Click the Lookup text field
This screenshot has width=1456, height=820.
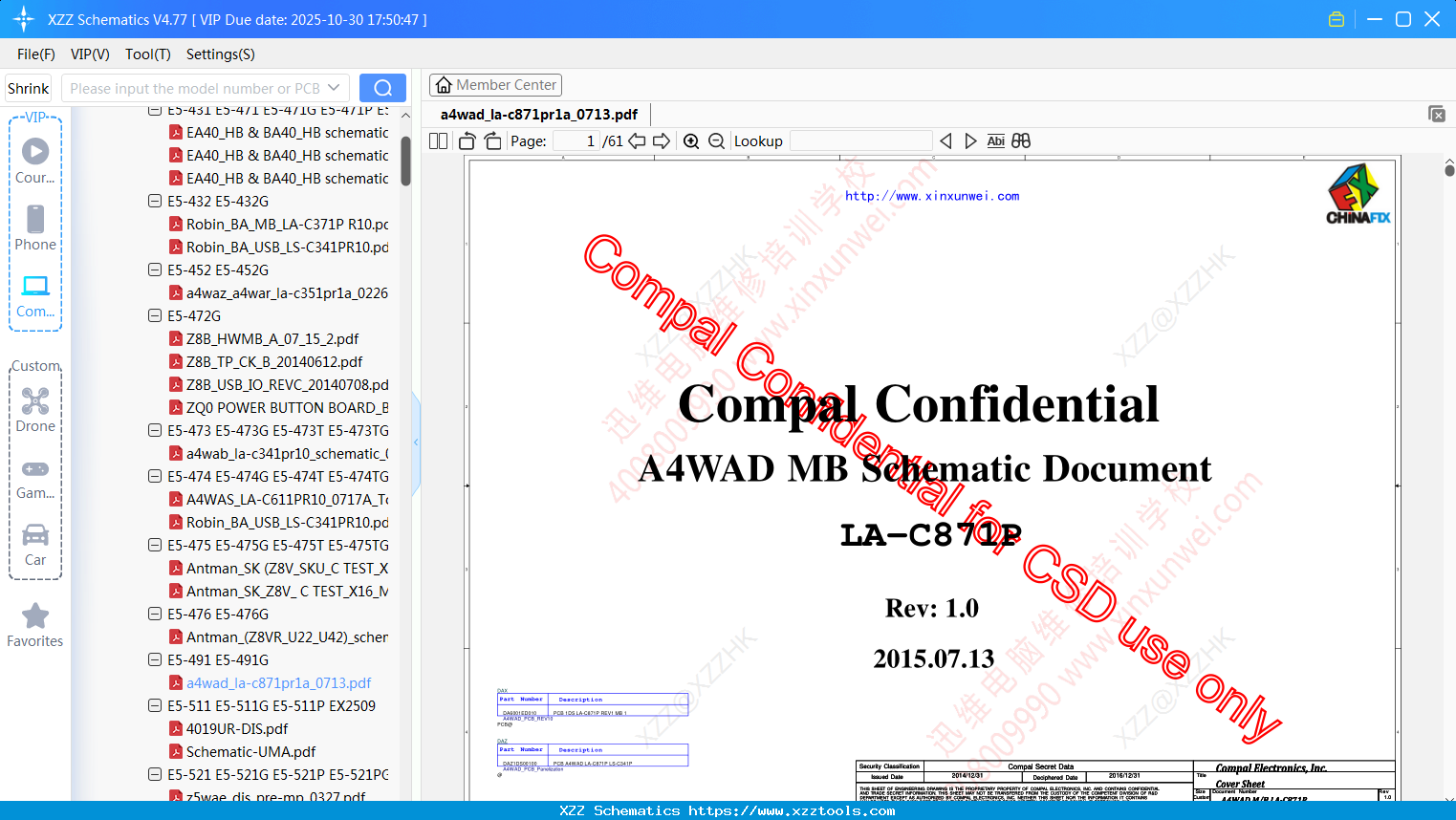[860, 140]
